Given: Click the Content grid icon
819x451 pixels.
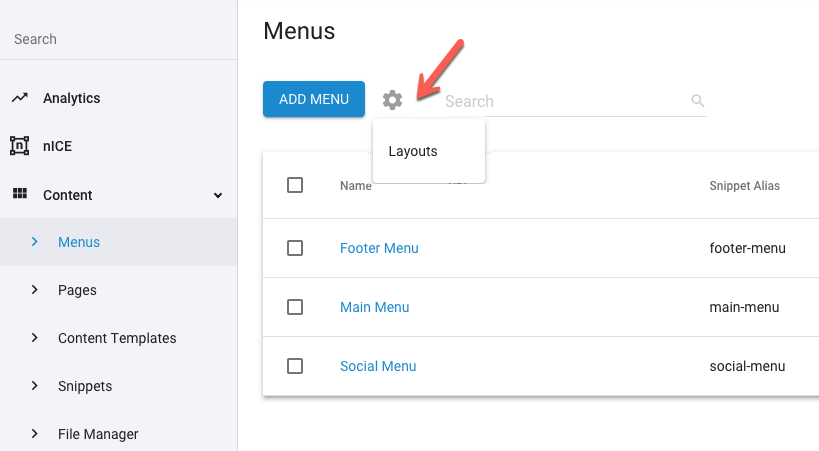Looking at the screenshot, I should (x=19, y=195).
